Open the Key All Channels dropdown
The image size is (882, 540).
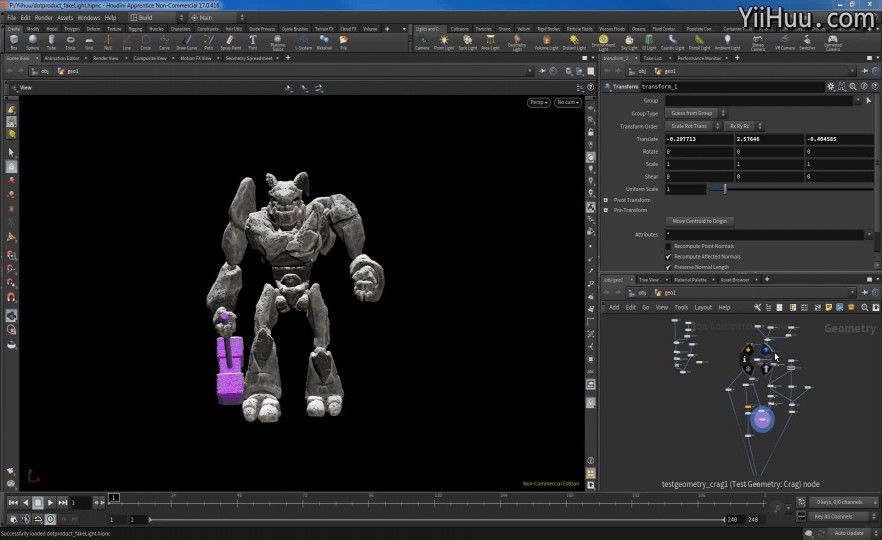tap(843, 516)
